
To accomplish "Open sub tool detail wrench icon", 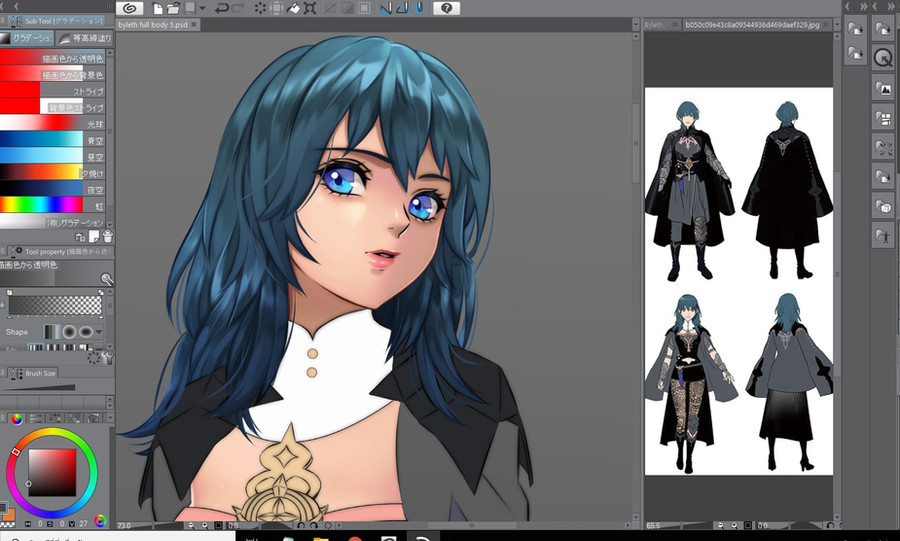I will pos(107,358).
